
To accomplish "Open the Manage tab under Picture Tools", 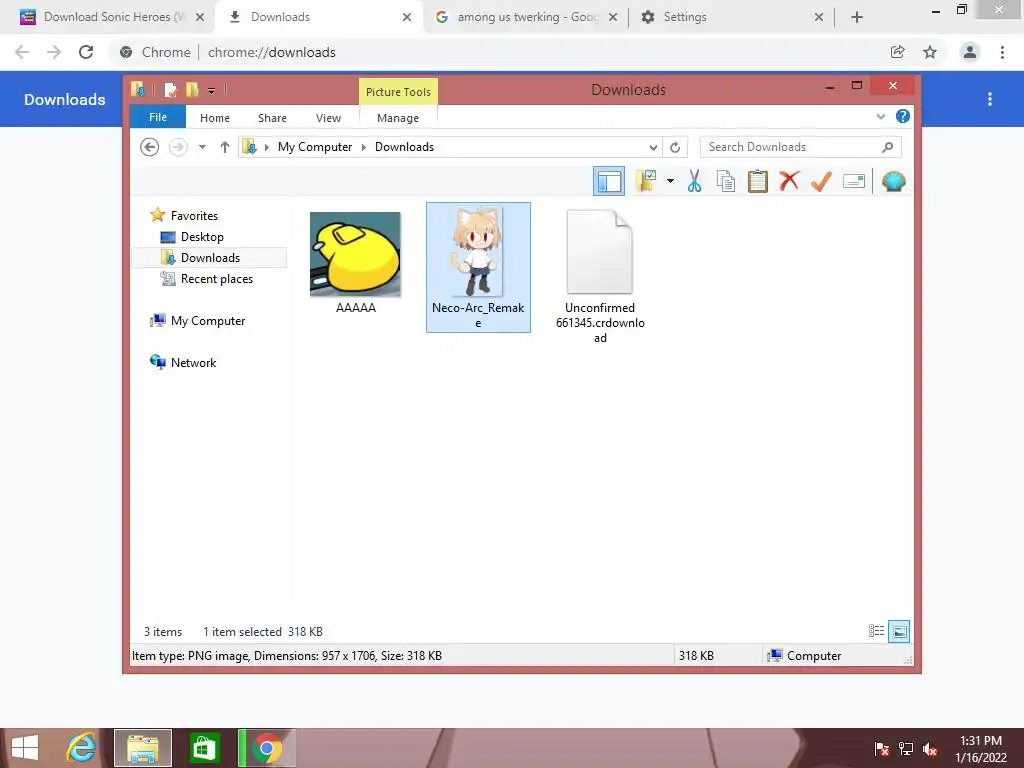I will click(398, 118).
